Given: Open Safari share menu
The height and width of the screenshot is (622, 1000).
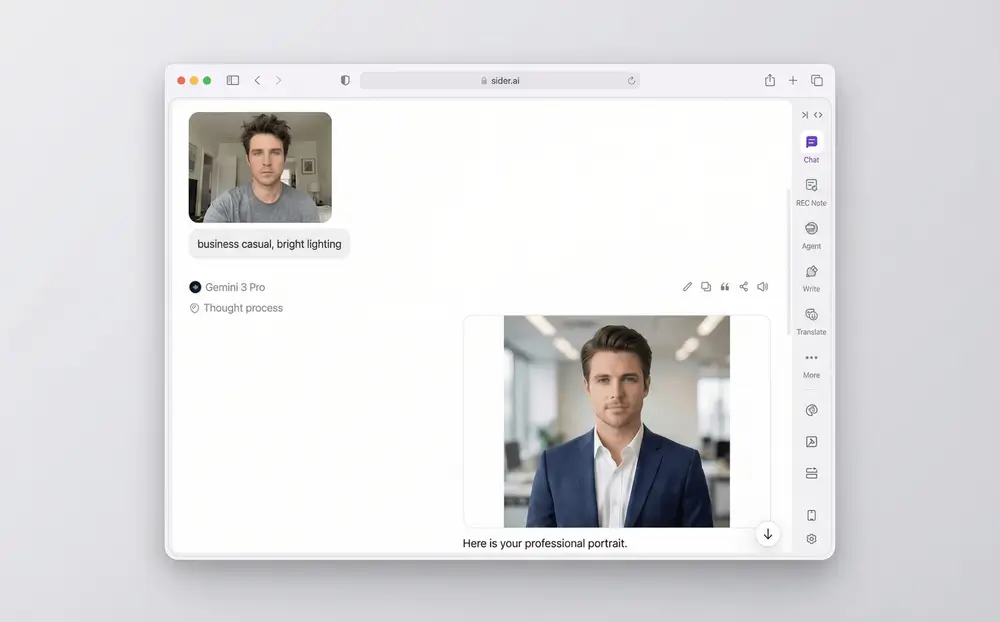Looking at the screenshot, I should [770, 80].
